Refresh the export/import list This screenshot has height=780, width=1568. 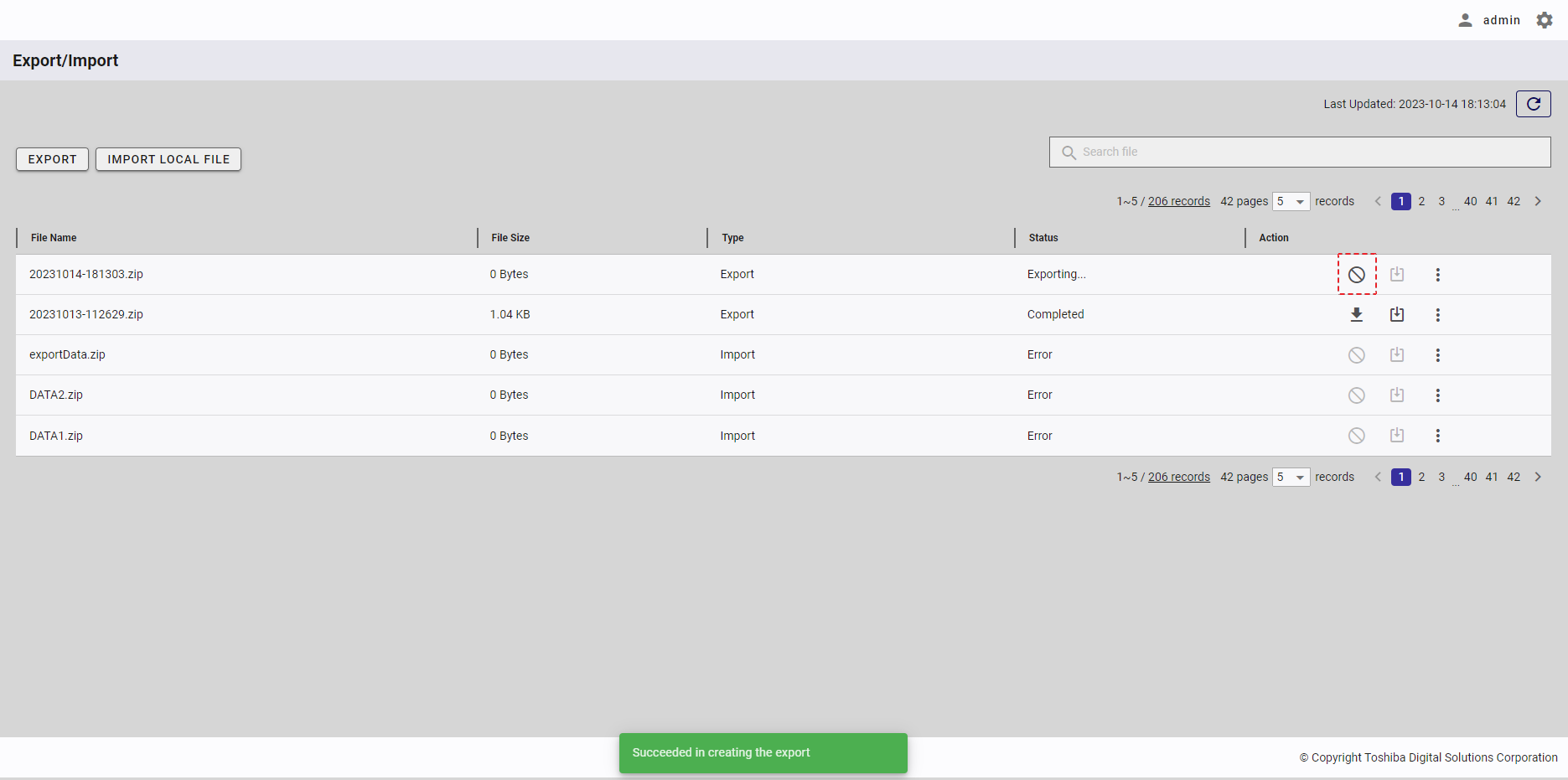click(x=1533, y=104)
